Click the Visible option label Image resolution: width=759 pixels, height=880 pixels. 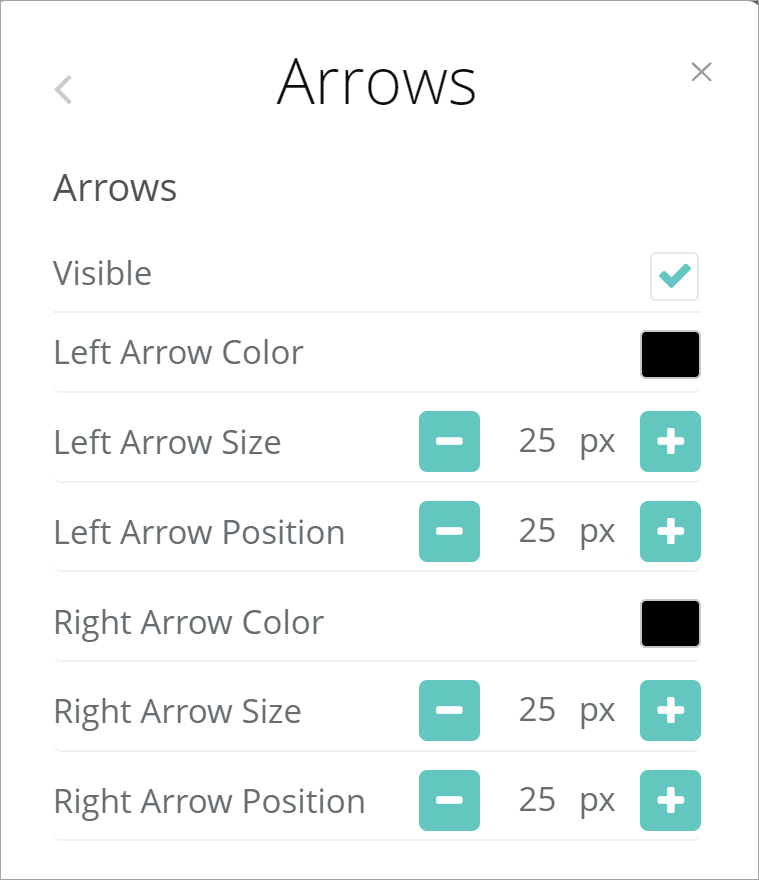coord(102,274)
